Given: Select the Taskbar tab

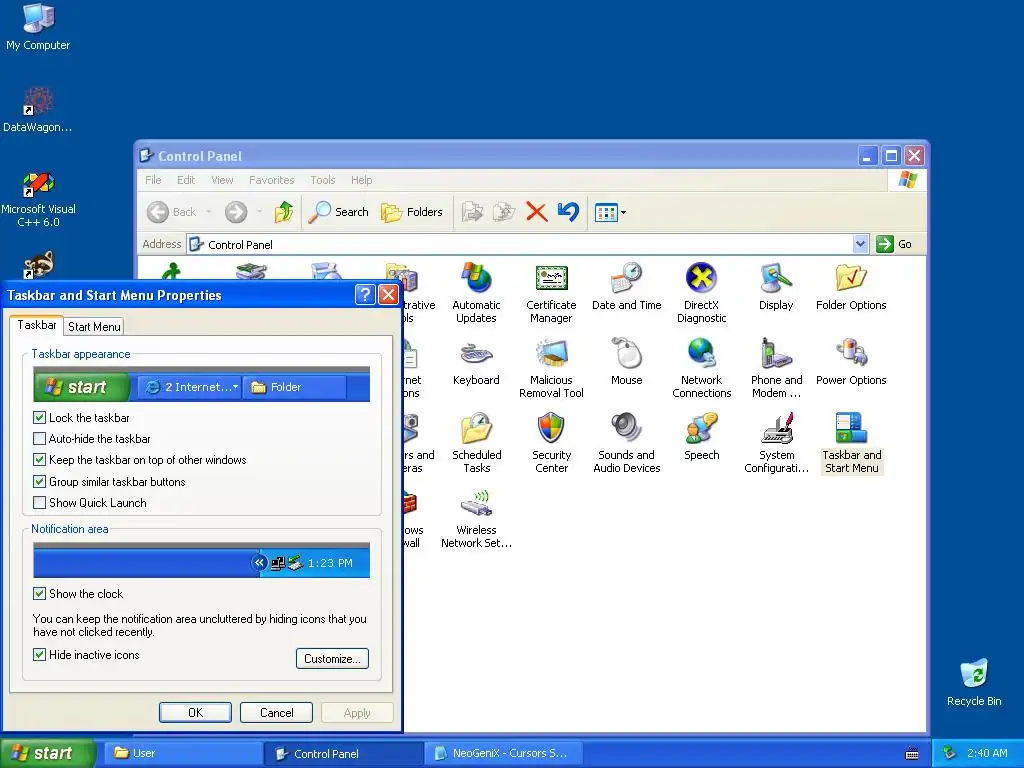Looking at the screenshot, I should (37, 325).
